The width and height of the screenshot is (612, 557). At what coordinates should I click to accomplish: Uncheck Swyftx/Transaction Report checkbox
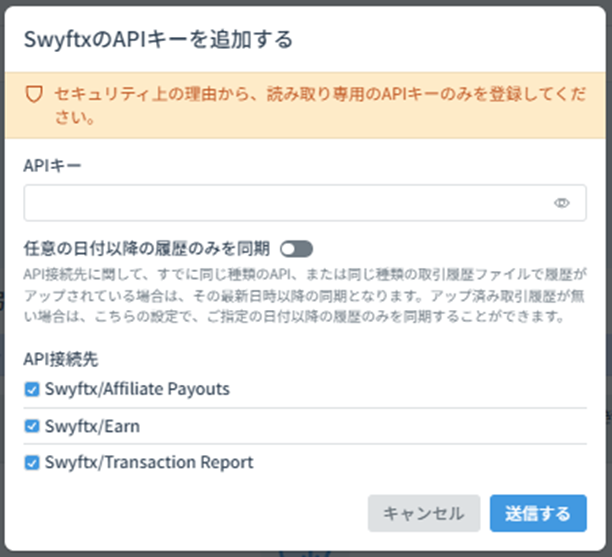[x=32, y=463]
